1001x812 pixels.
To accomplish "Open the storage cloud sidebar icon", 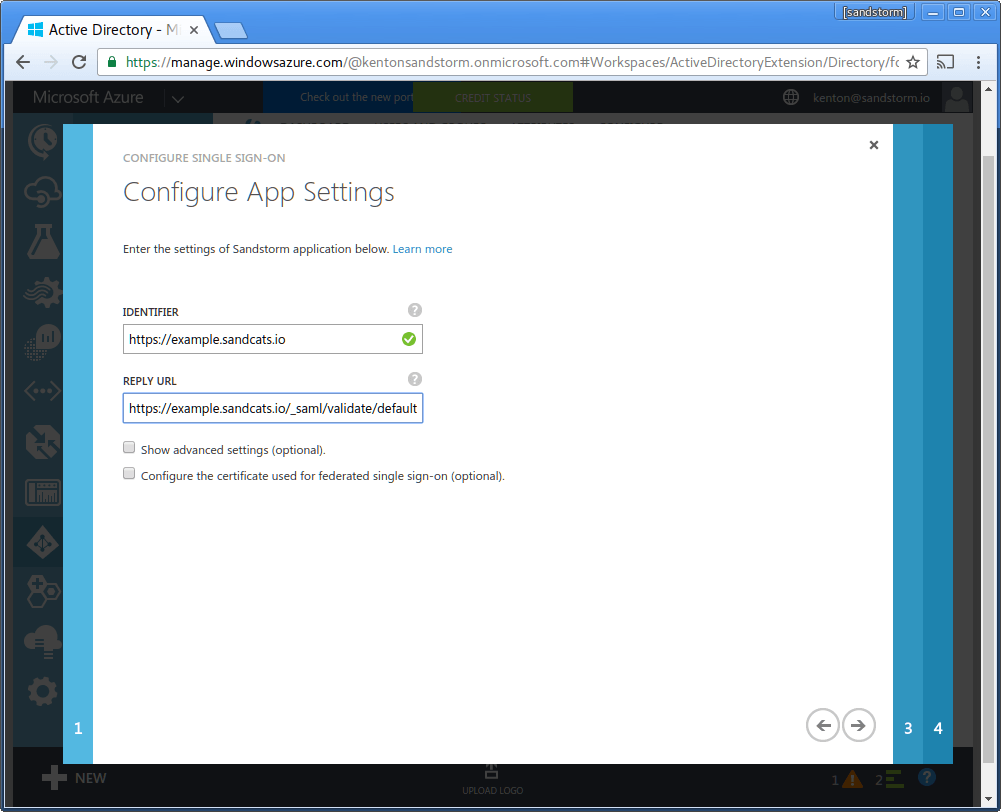I will pos(43,642).
